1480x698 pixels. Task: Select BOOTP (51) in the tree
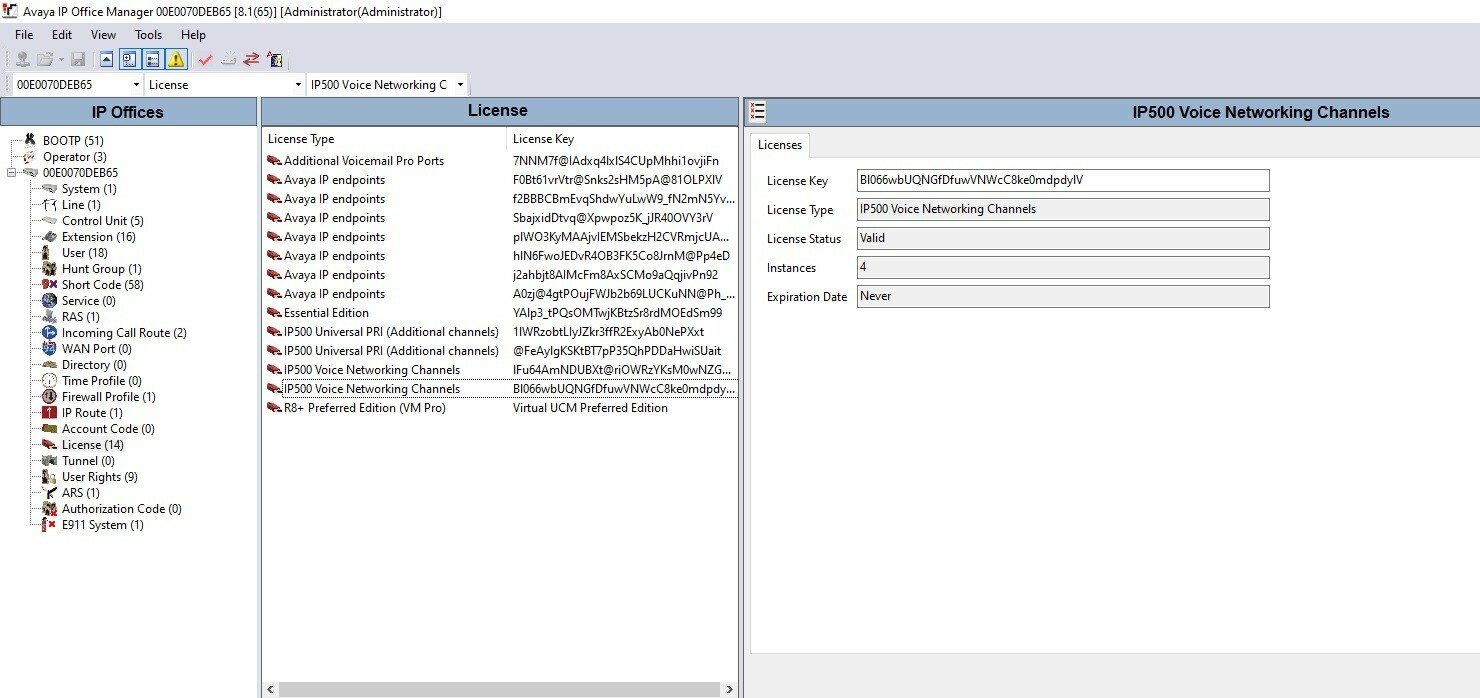coord(73,141)
